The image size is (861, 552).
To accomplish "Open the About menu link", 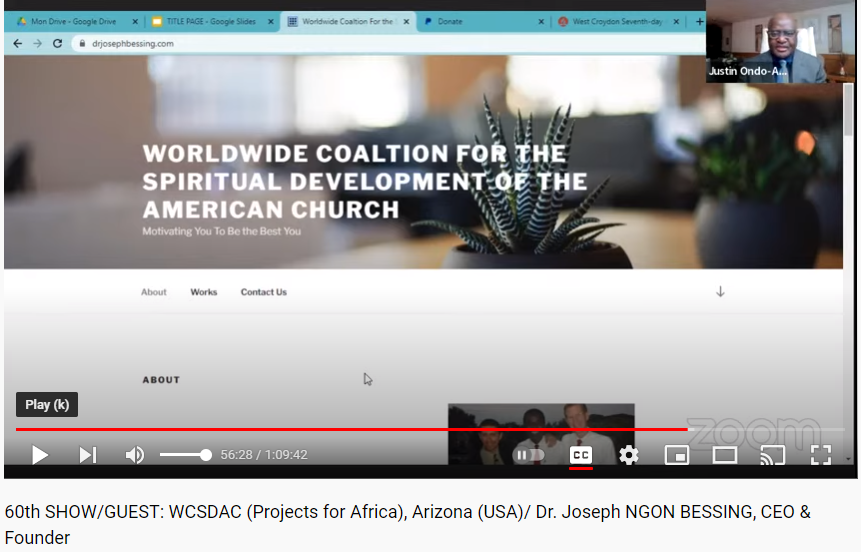I will tap(154, 292).
